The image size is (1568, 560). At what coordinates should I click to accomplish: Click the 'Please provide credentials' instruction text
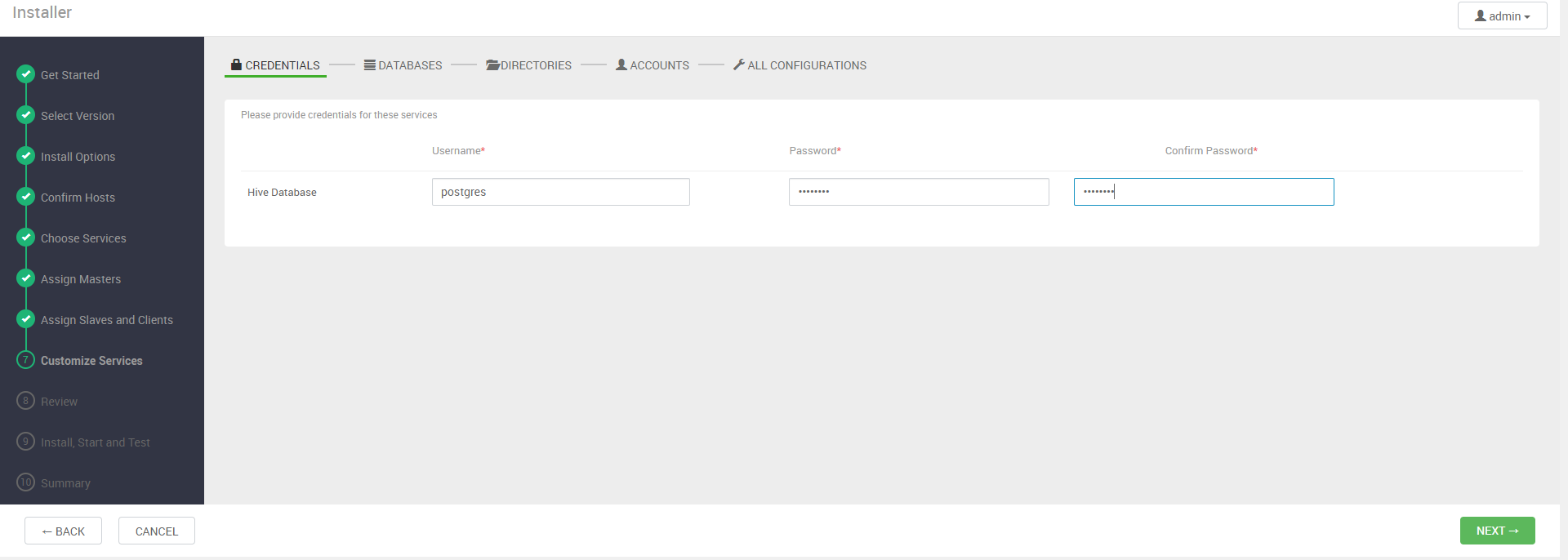(x=339, y=115)
